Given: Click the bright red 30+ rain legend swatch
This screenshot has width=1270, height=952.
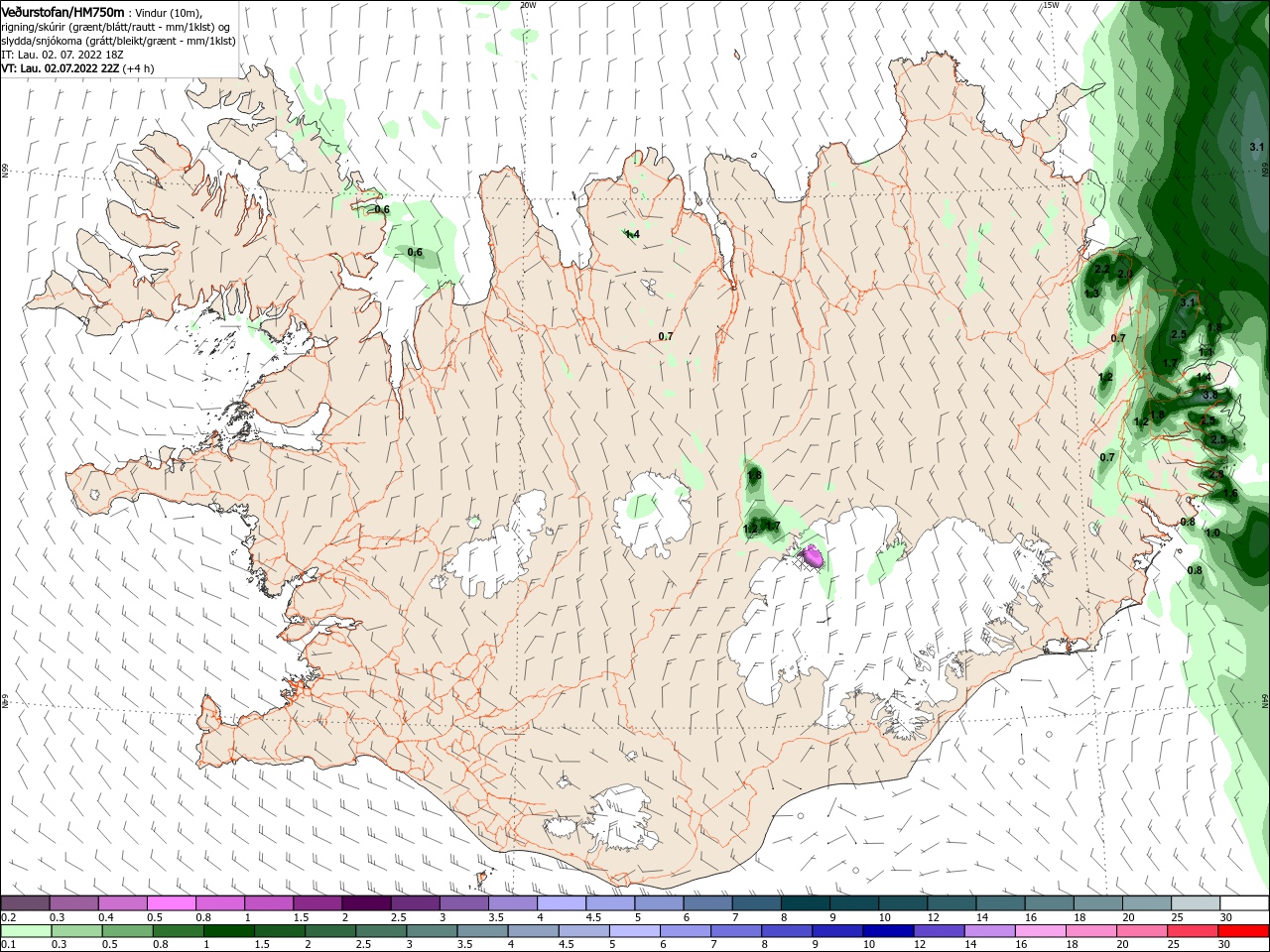Looking at the screenshot, I should coord(1245,931).
